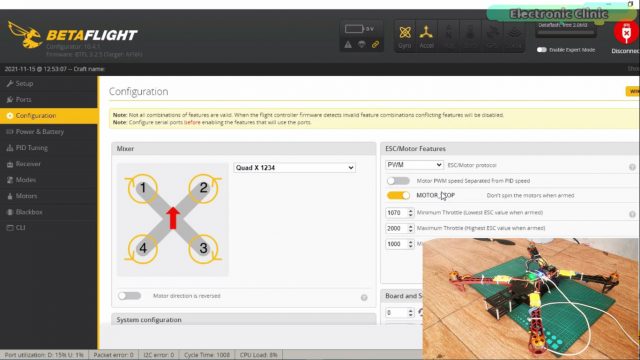Image resolution: width=640 pixels, height=360 pixels.
Task: Click the System configuration header
Action: tap(244, 319)
